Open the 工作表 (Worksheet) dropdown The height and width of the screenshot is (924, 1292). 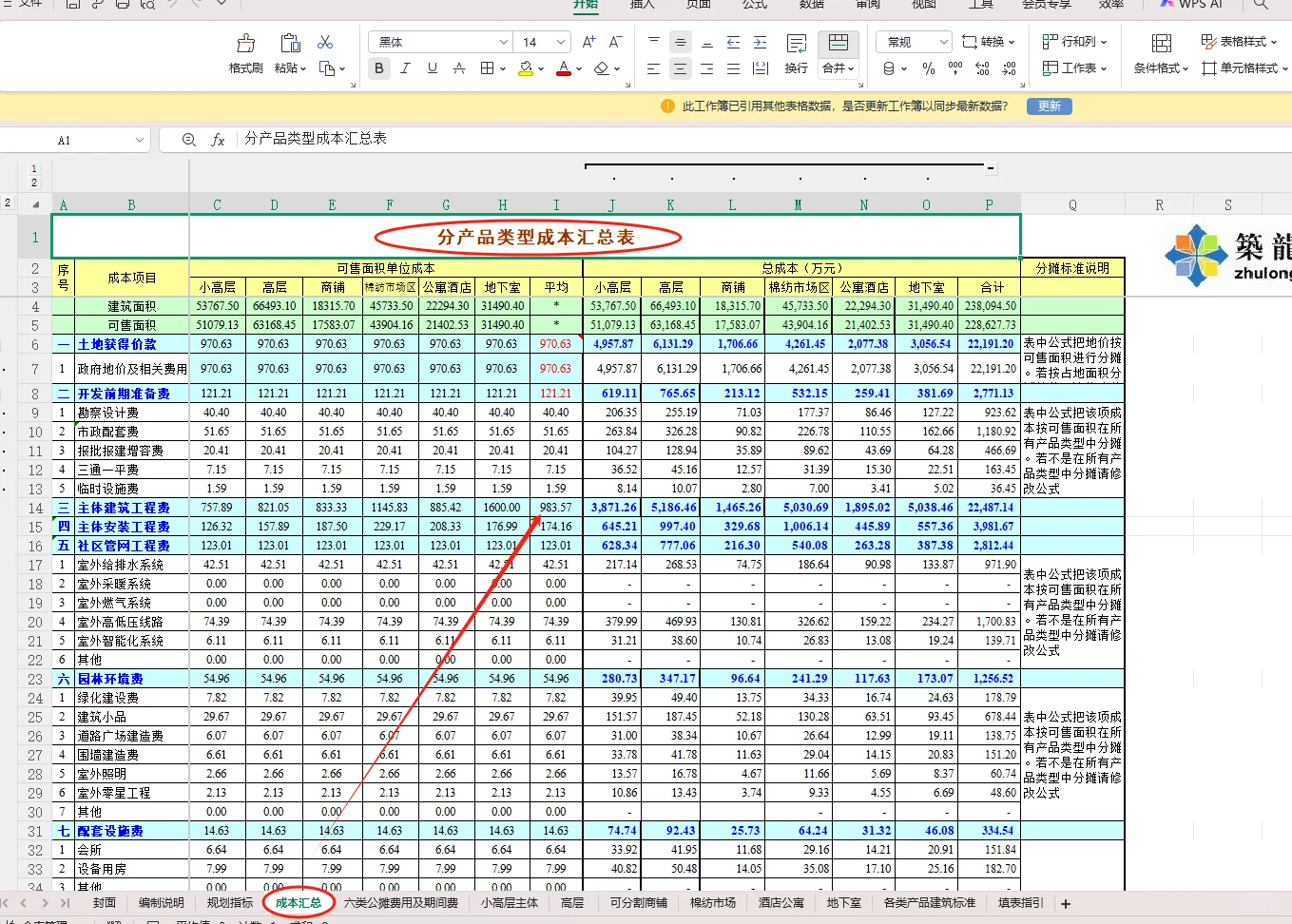(x=1074, y=68)
